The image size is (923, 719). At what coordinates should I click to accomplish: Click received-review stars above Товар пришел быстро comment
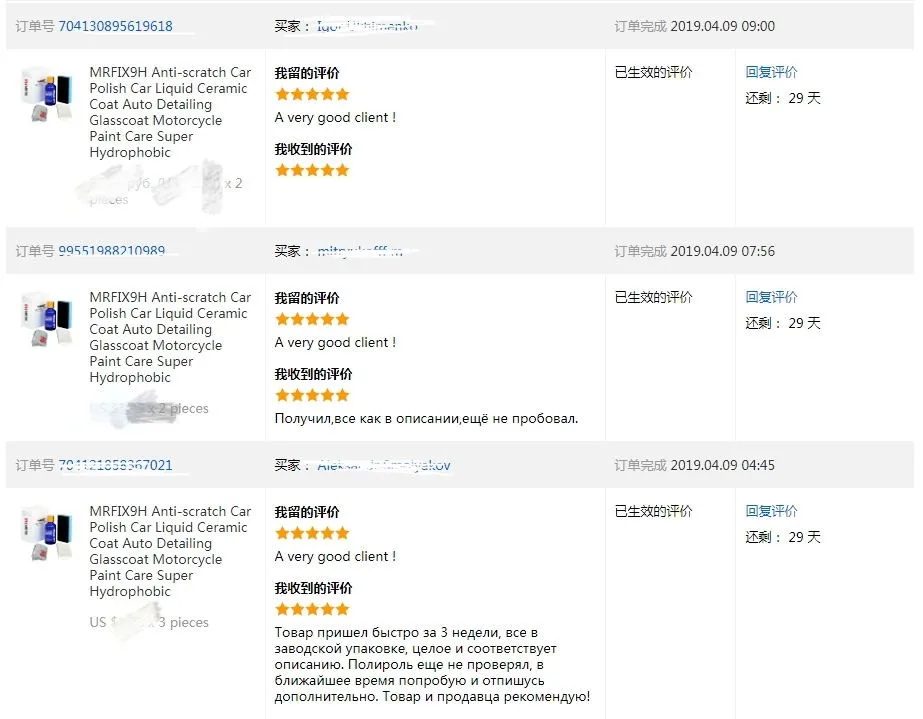pyautogui.click(x=312, y=609)
